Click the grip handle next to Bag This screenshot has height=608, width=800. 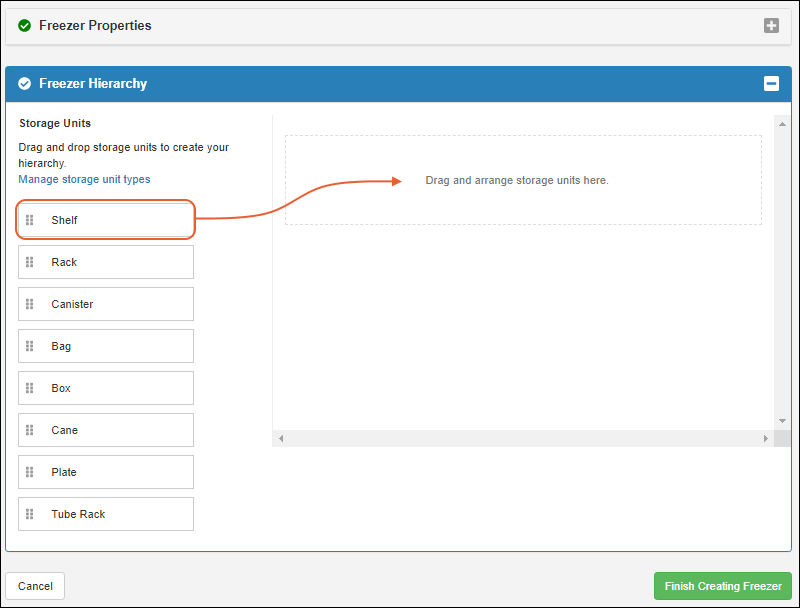click(30, 346)
